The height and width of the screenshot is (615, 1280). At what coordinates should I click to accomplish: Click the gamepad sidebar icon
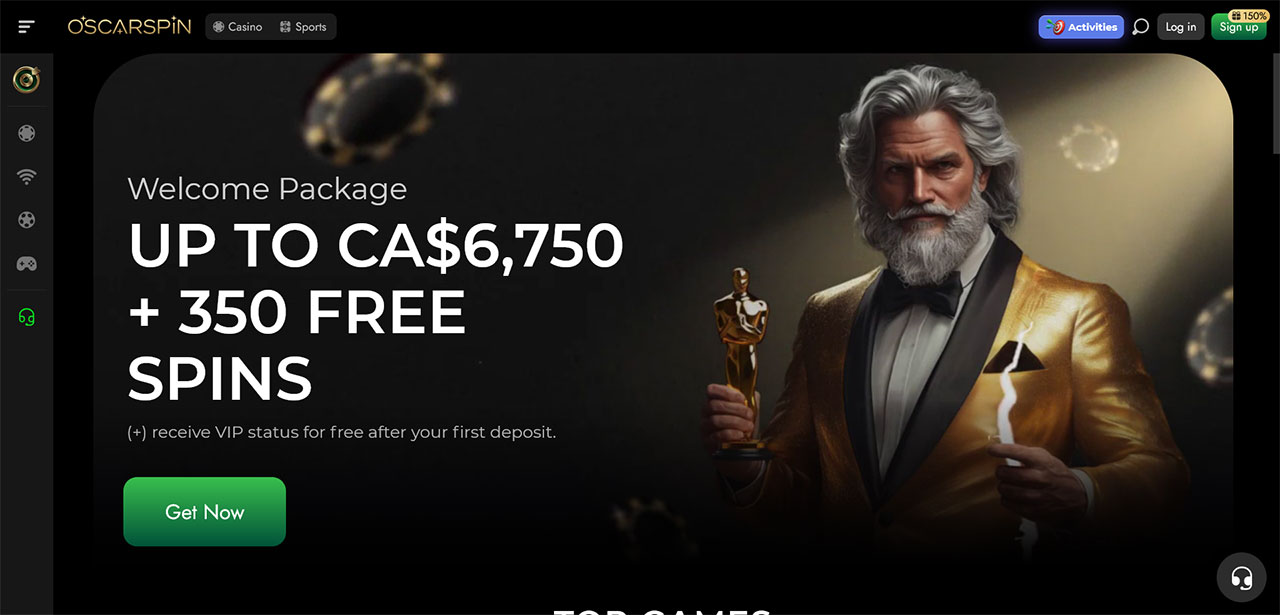[27, 264]
